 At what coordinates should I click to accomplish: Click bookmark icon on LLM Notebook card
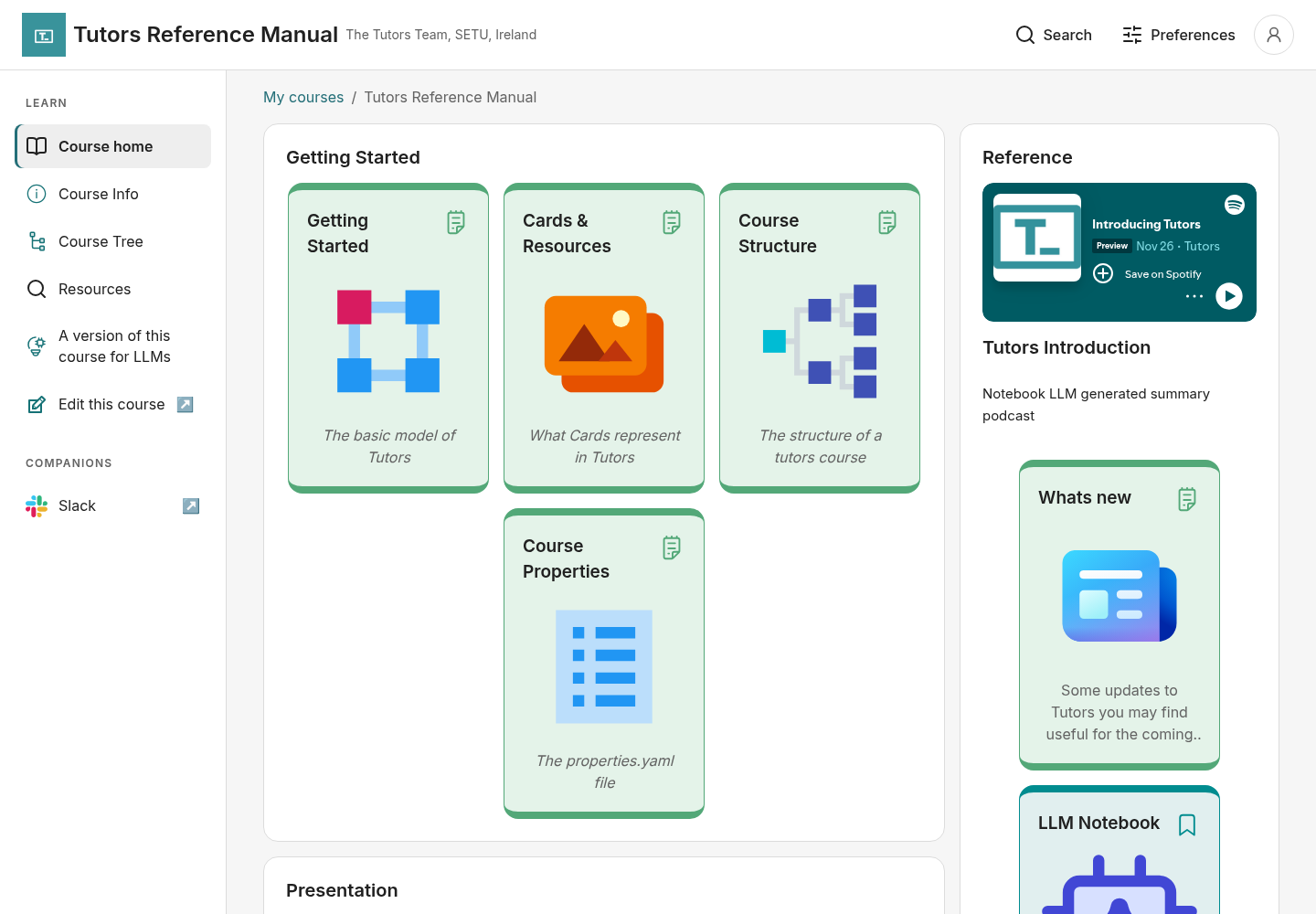coord(1187,824)
